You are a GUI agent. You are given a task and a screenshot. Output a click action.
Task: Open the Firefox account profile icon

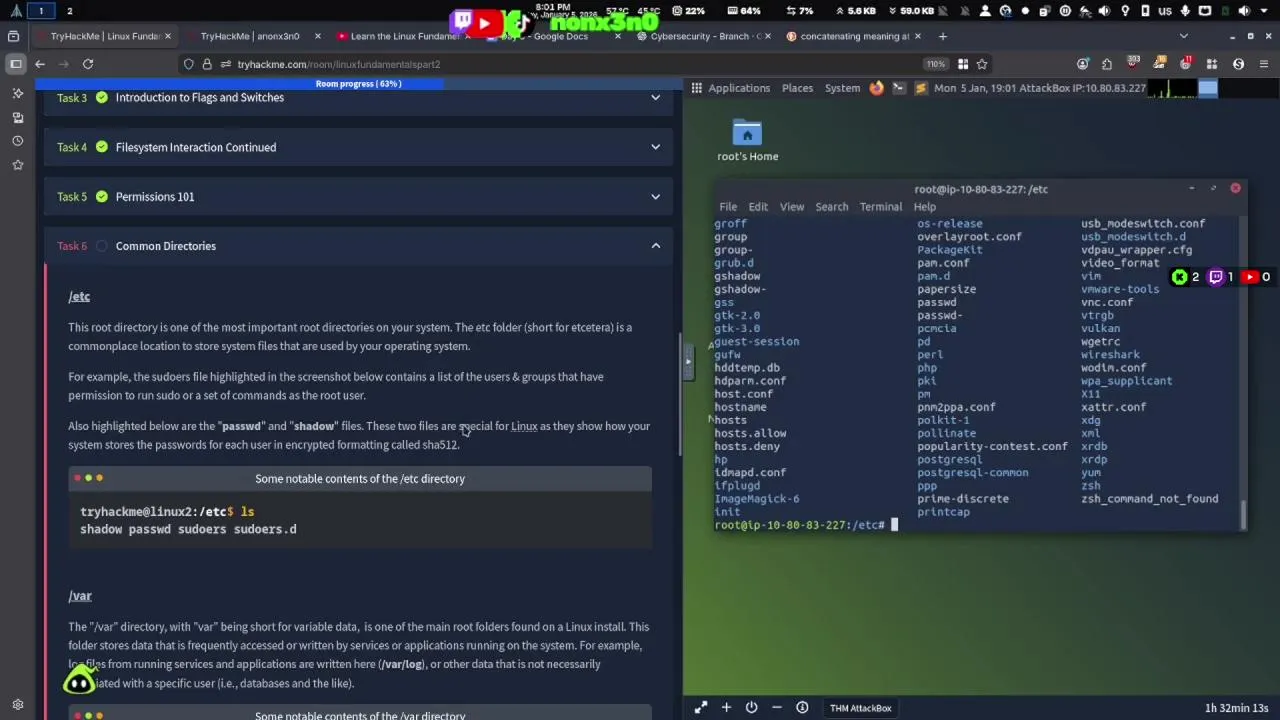(1083, 64)
